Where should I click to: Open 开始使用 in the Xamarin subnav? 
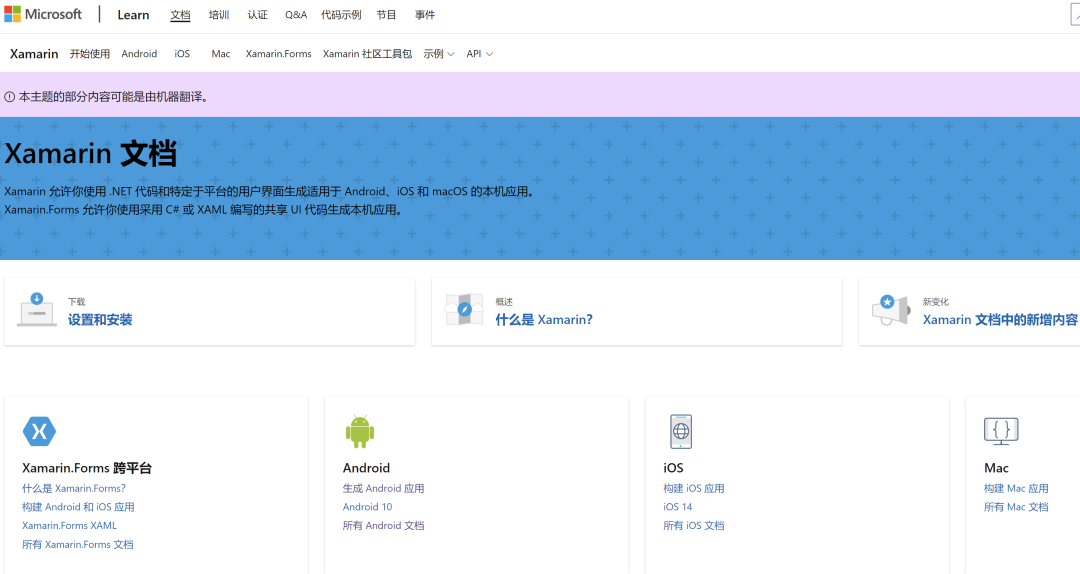click(x=90, y=54)
